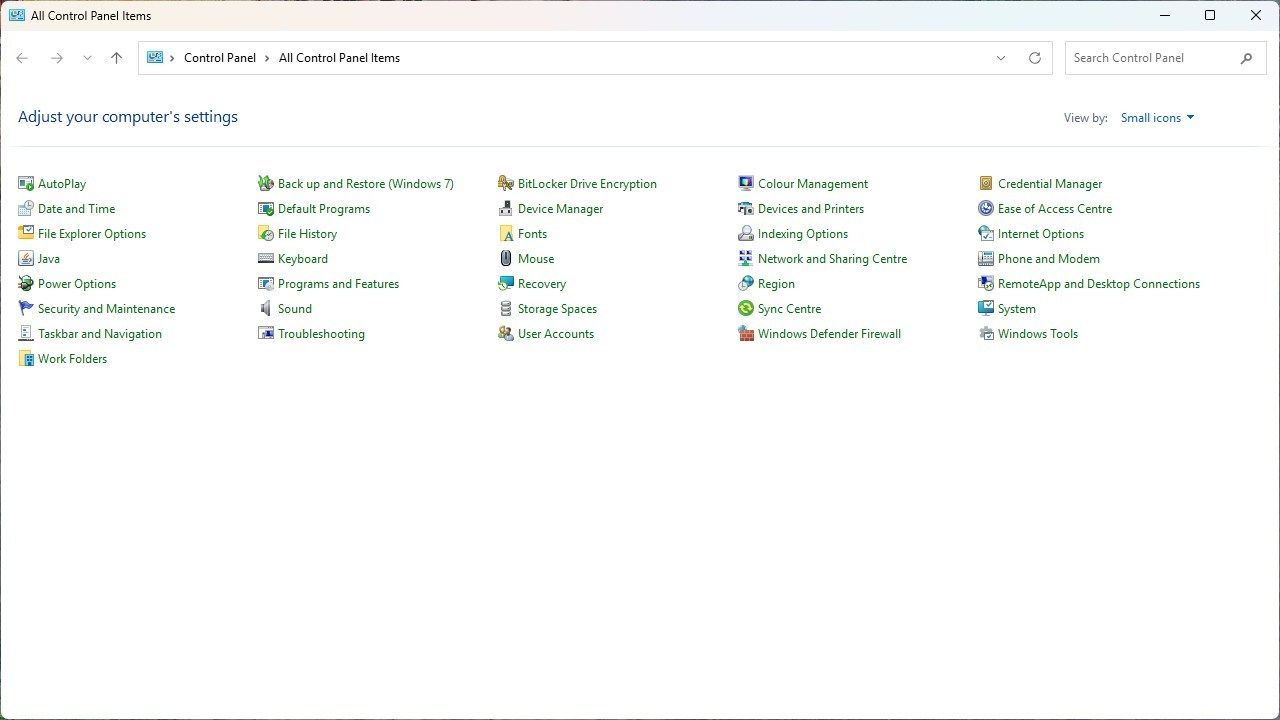Expand the View by Small icons dropdown
The width and height of the screenshot is (1280, 720).
point(1158,118)
